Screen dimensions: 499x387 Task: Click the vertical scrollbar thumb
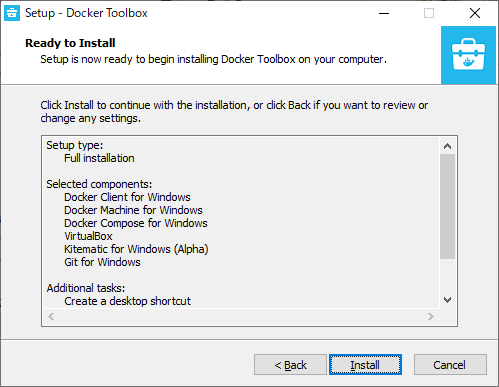447,206
